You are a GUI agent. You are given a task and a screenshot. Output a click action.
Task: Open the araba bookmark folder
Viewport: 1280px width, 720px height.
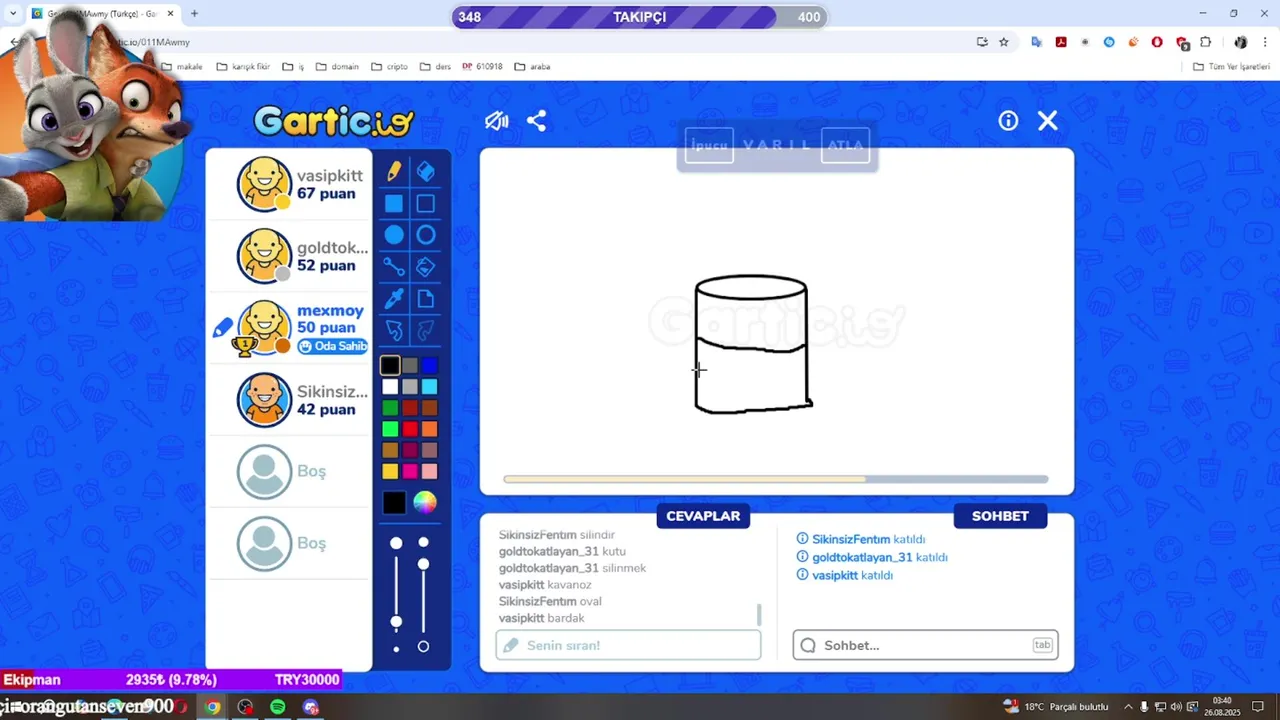tap(533, 67)
